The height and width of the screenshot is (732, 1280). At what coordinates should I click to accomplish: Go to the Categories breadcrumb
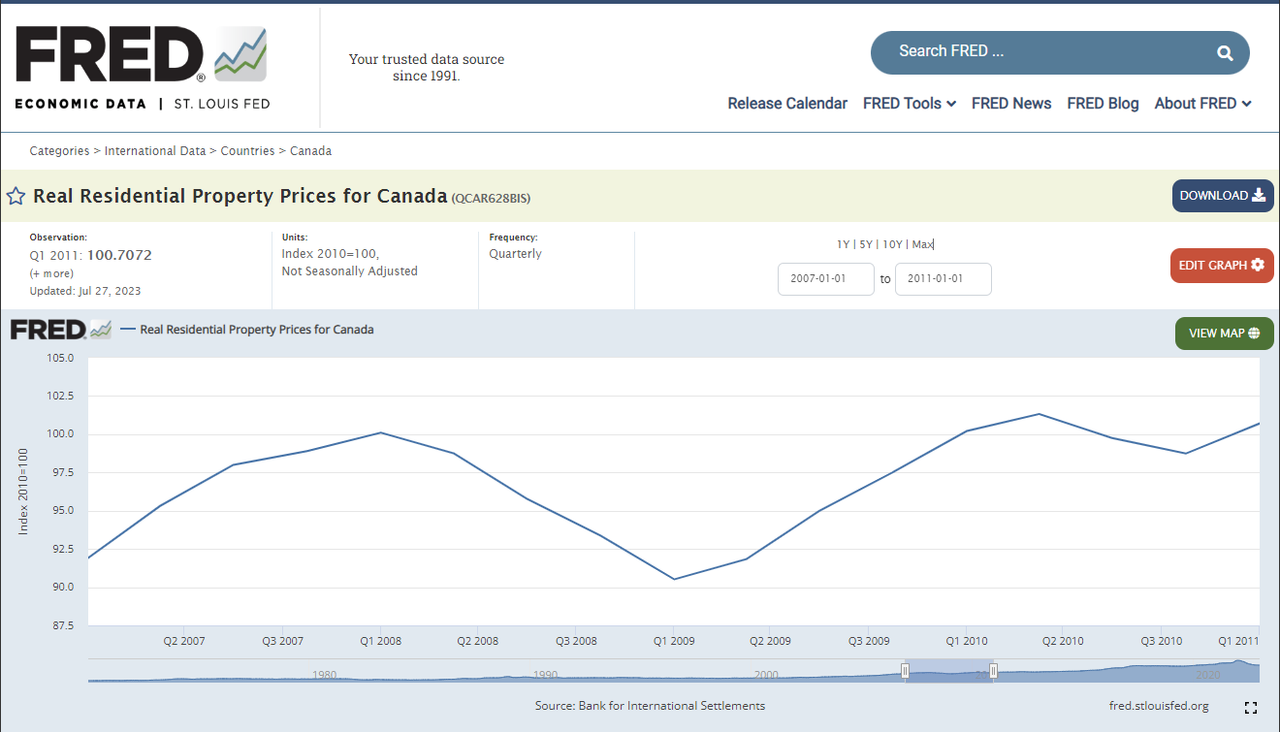(59, 151)
